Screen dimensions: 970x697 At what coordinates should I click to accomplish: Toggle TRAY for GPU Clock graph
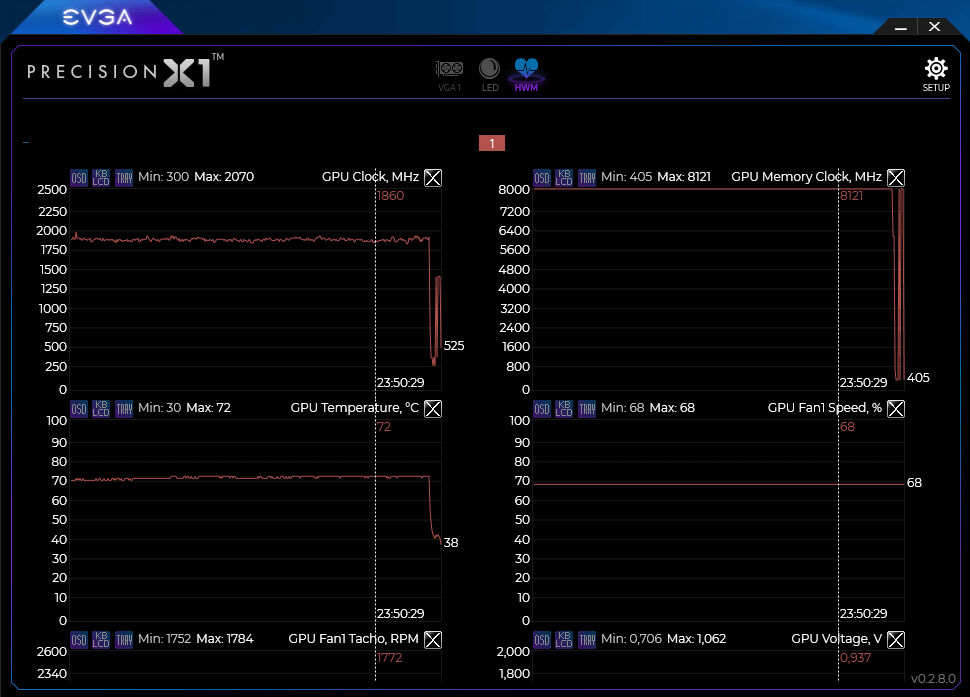click(124, 178)
